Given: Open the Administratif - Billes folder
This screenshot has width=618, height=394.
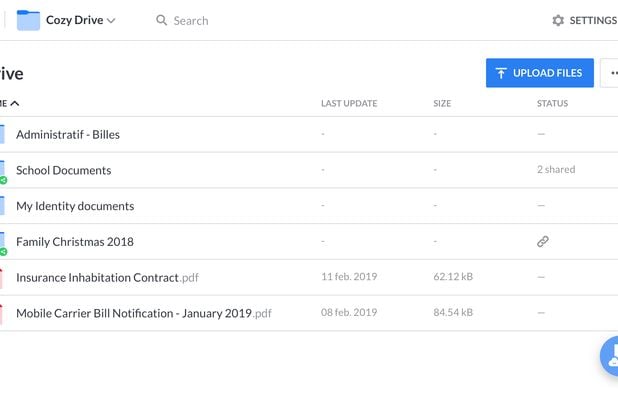Looking at the screenshot, I should tap(68, 135).
